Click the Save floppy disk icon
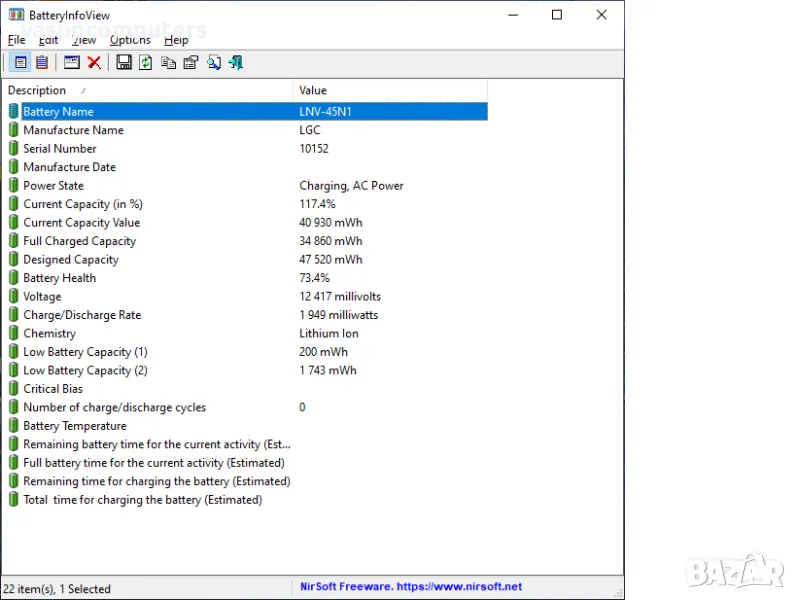796x600 pixels. tap(124, 63)
